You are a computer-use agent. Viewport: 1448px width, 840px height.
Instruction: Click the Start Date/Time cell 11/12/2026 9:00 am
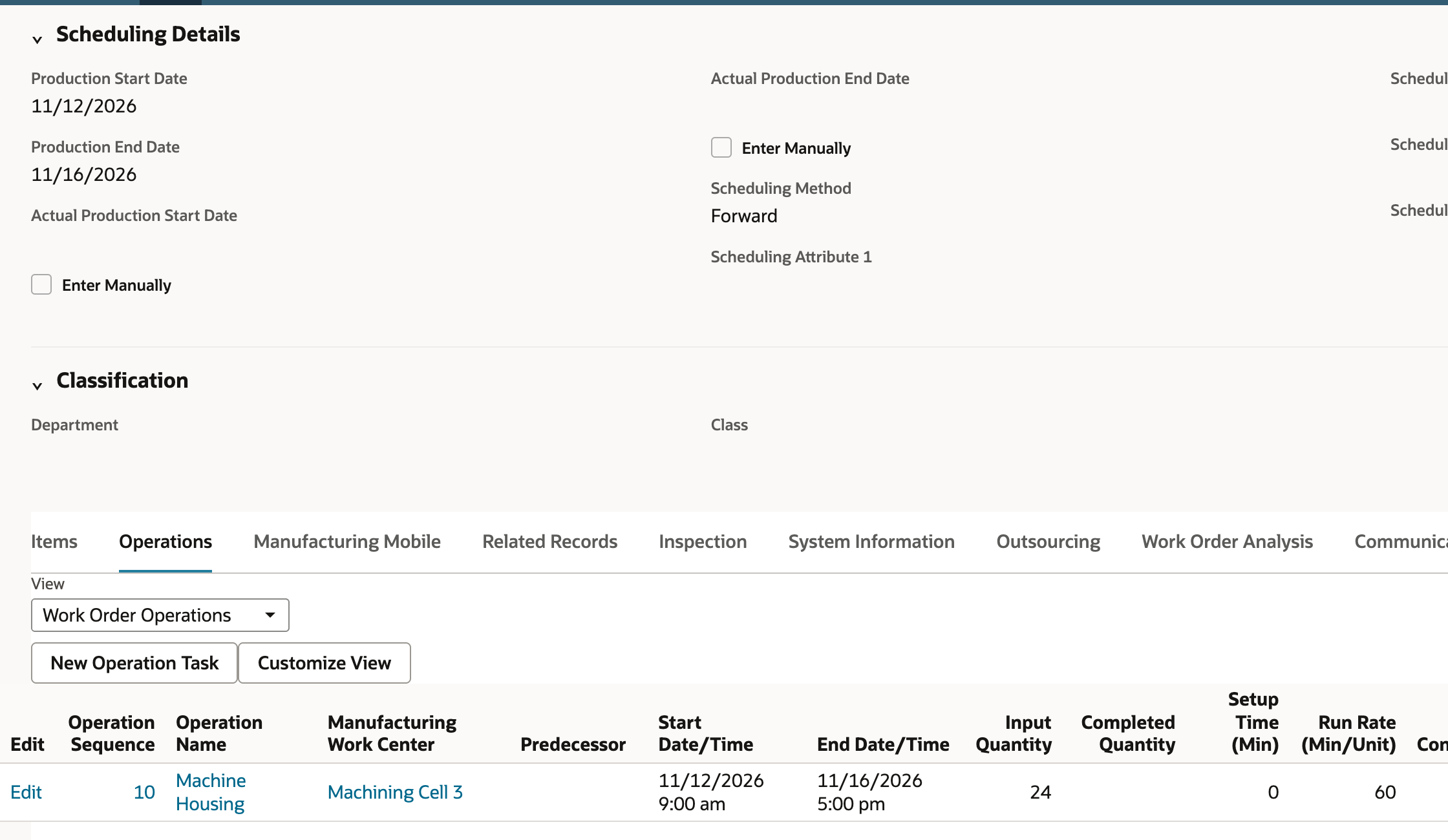711,792
